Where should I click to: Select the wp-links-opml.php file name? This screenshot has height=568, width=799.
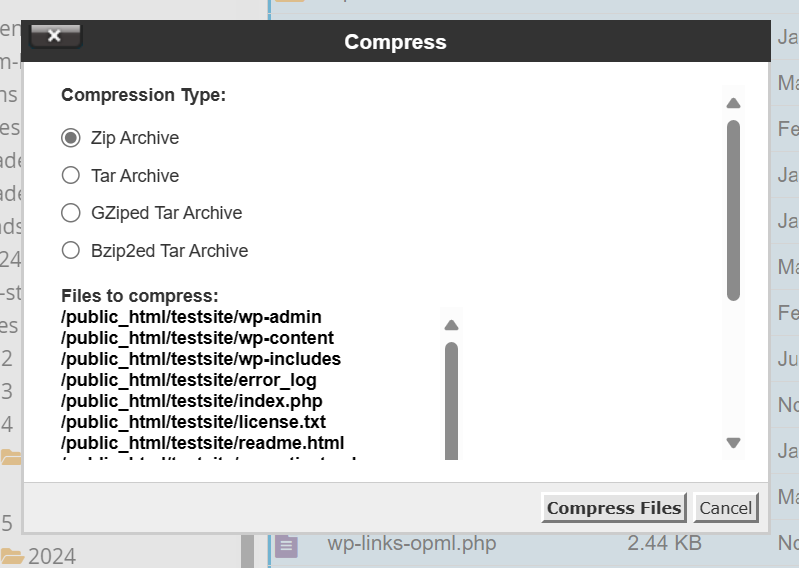click(x=412, y=544)
